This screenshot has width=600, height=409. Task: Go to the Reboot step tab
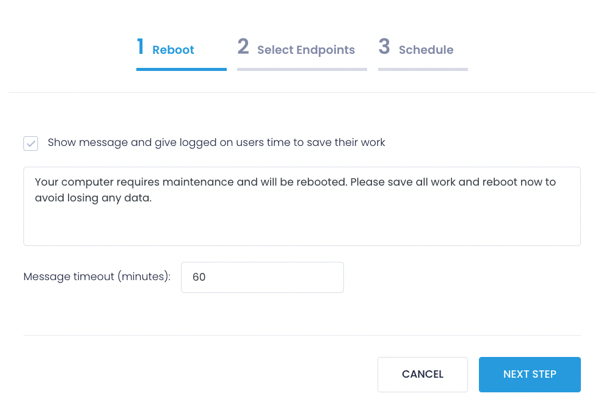[x=173, y=50]
